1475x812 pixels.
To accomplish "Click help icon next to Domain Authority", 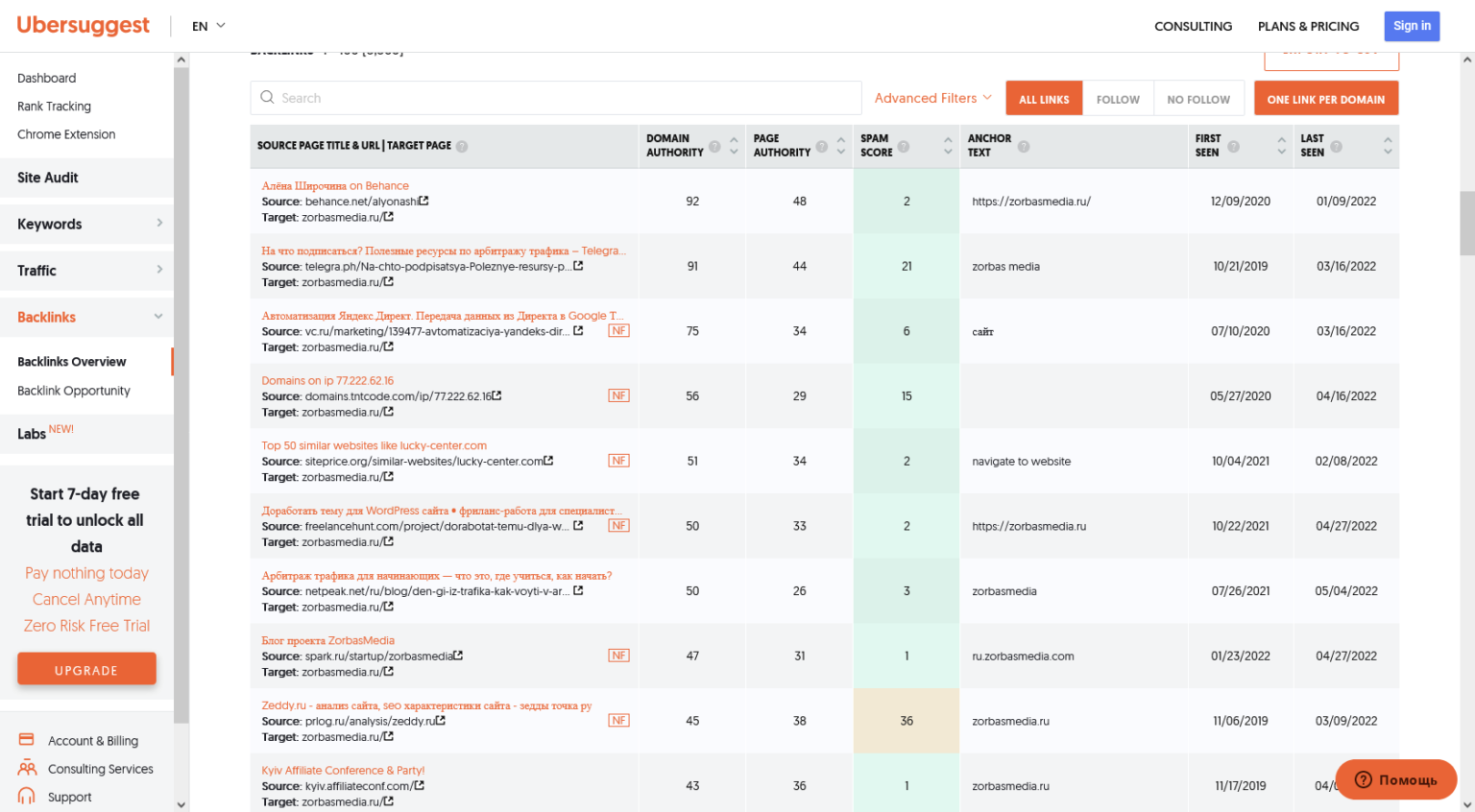I will pyautogui.click(x=714, y=147).
